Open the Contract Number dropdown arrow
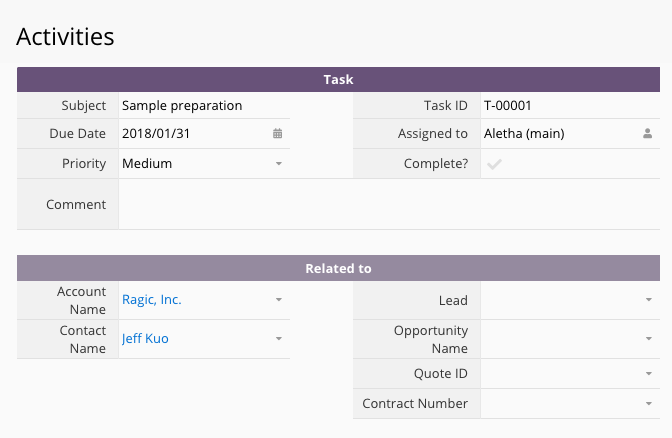The width and height of the screenshot is (672, 438). tap(648, 404)
